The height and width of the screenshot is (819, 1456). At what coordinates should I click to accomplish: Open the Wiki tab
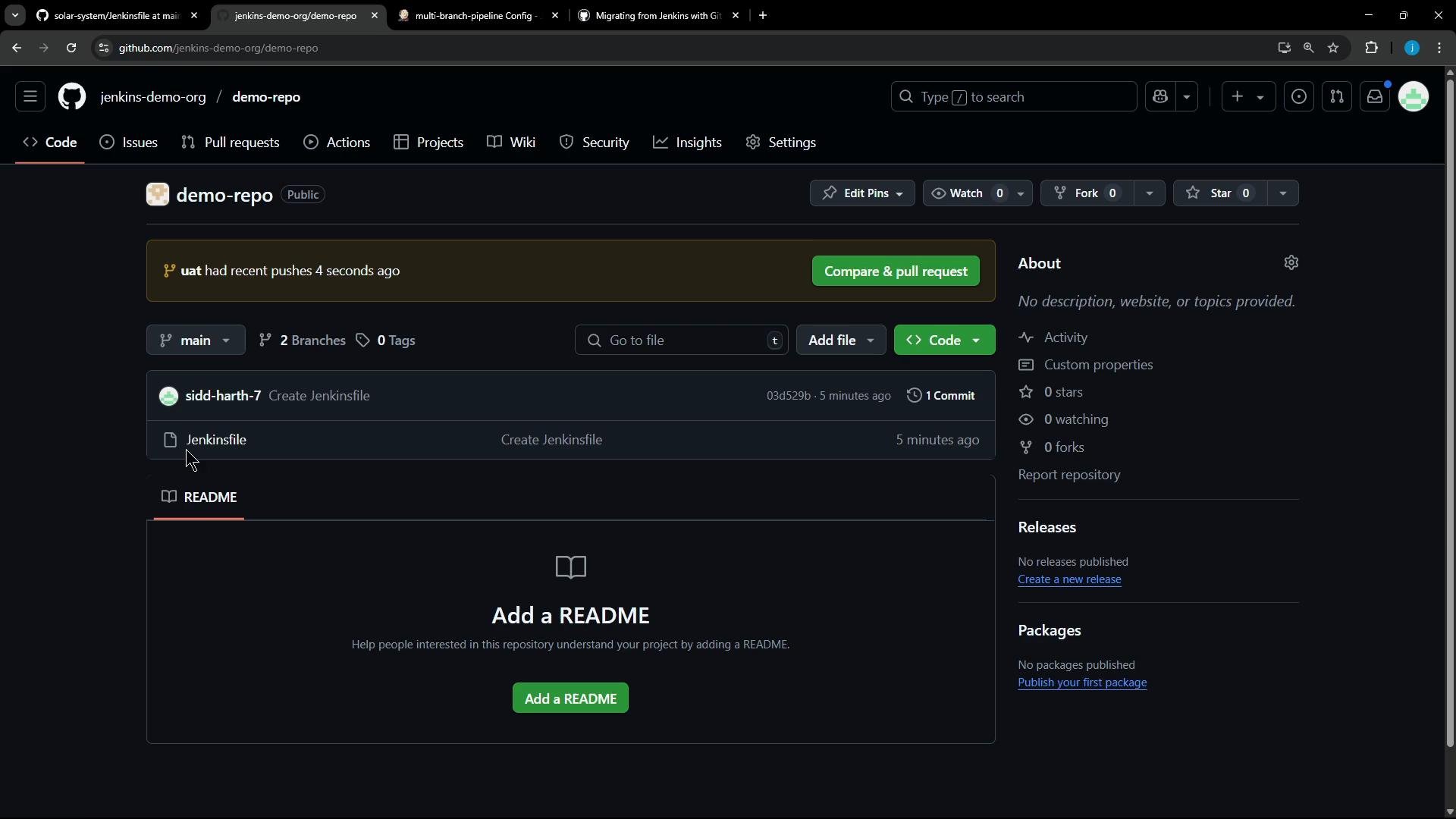coord(511,143)
